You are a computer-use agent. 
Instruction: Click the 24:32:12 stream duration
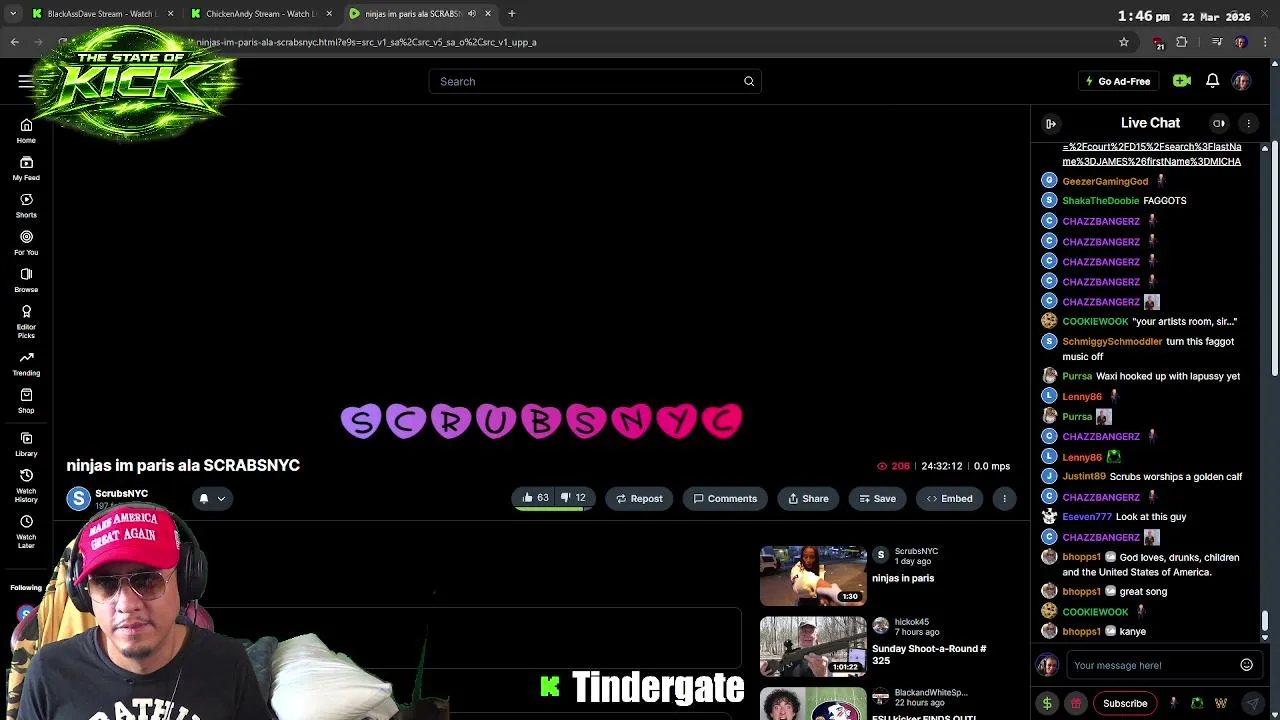tap(941, 466)
